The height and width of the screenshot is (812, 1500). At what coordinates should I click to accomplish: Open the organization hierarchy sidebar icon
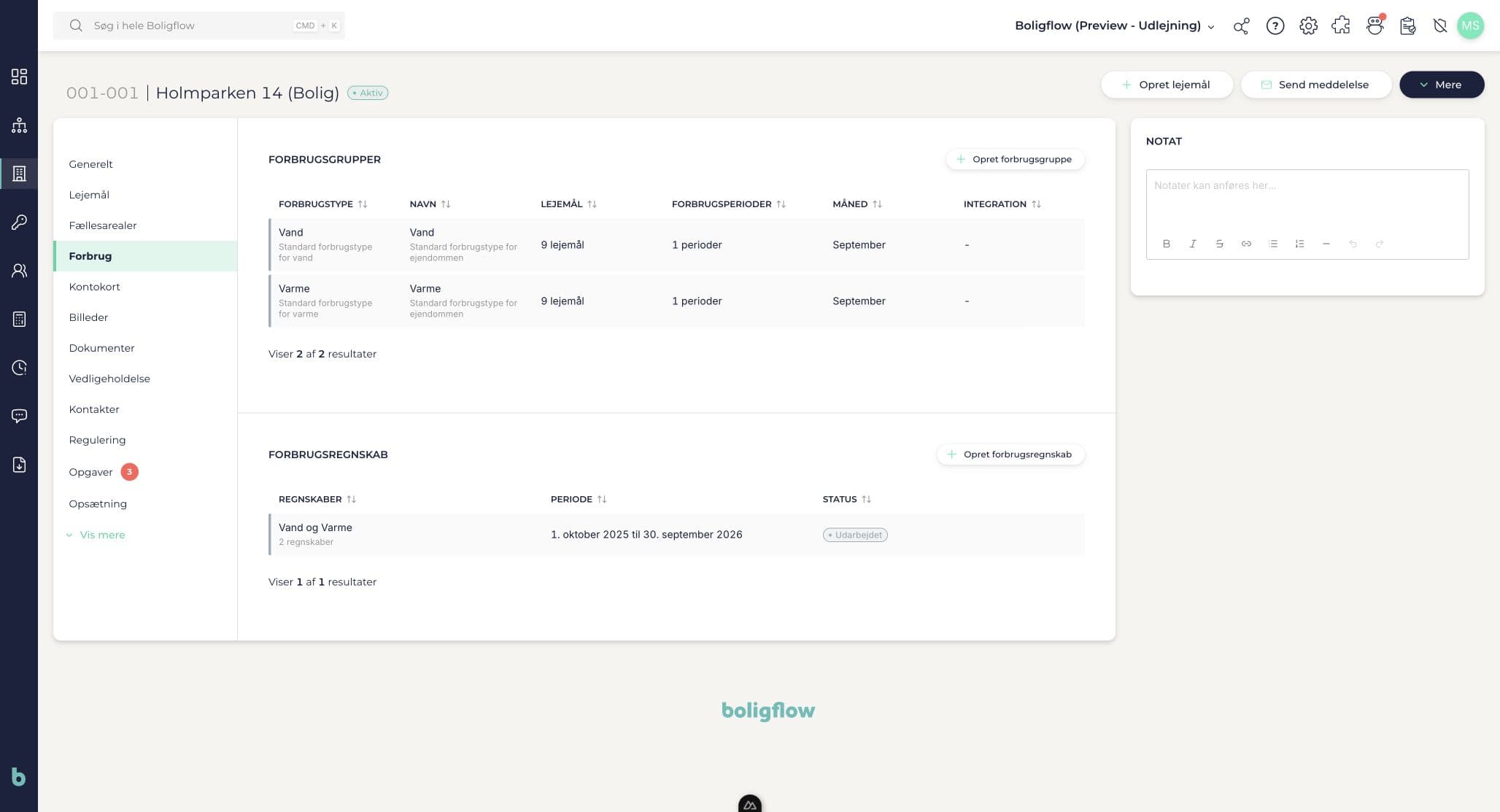[x=19, y=125]
